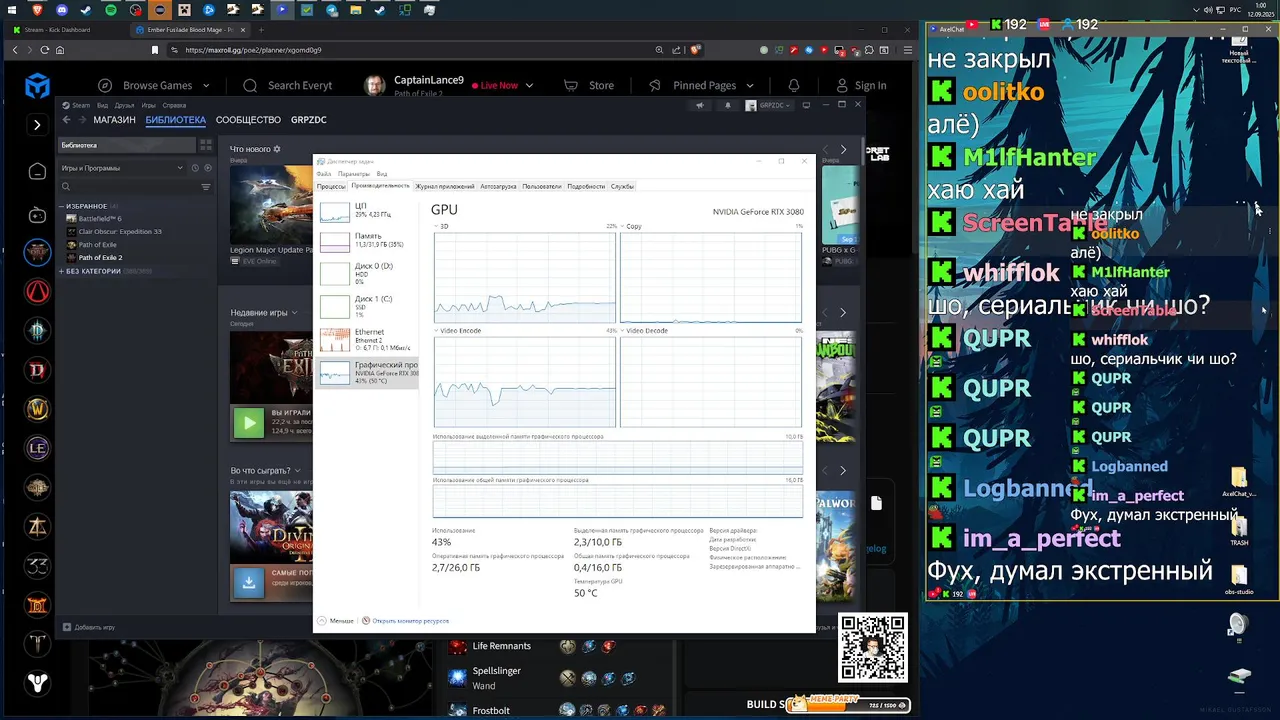This screenshot has width=1280, height=720.
Task: Expand БЕЗ КАТЕГОРИИ category in Steam
Action: pyautogui.click(x=62, y=271)
